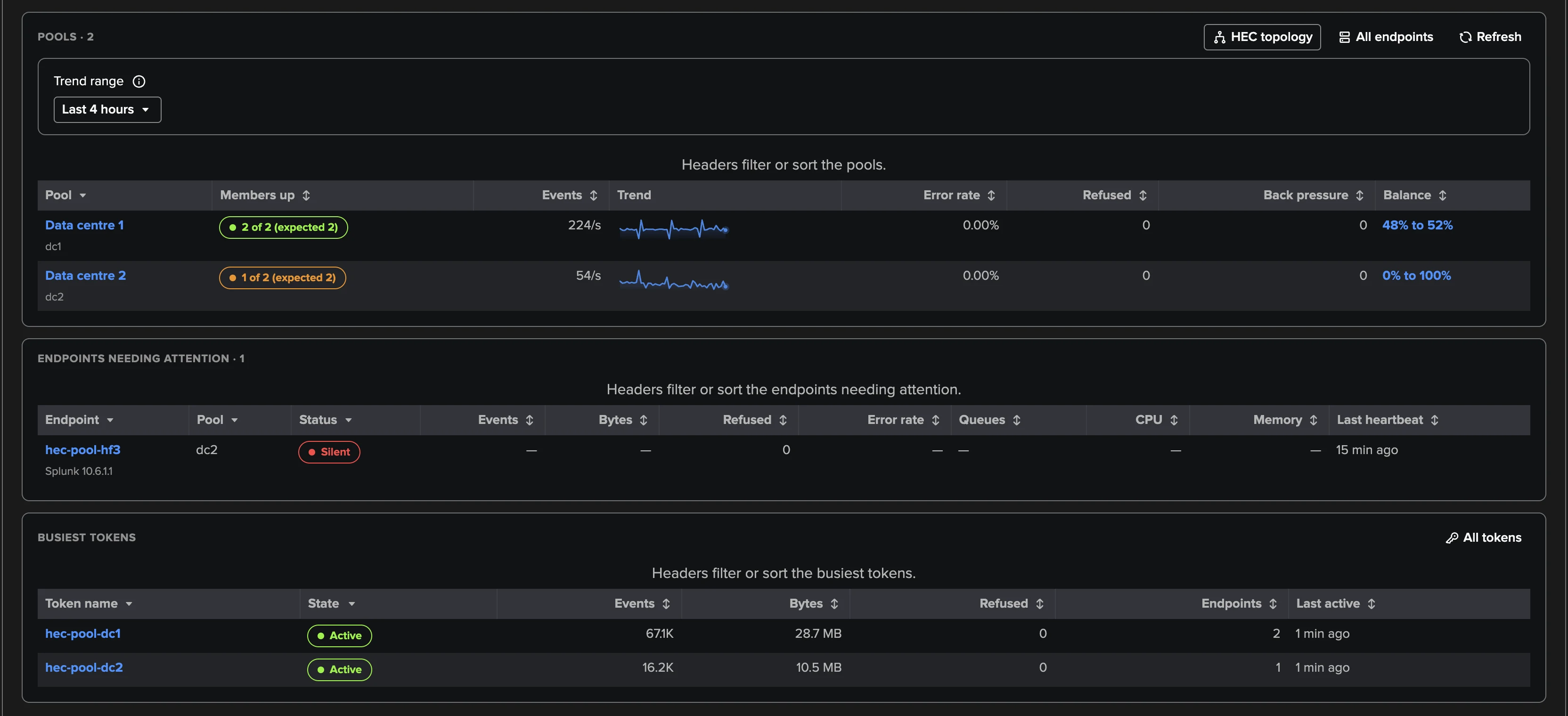Viewport: 1568px width, 716px height.
Task: Show All endpoints list
Action: point(1386,37)
